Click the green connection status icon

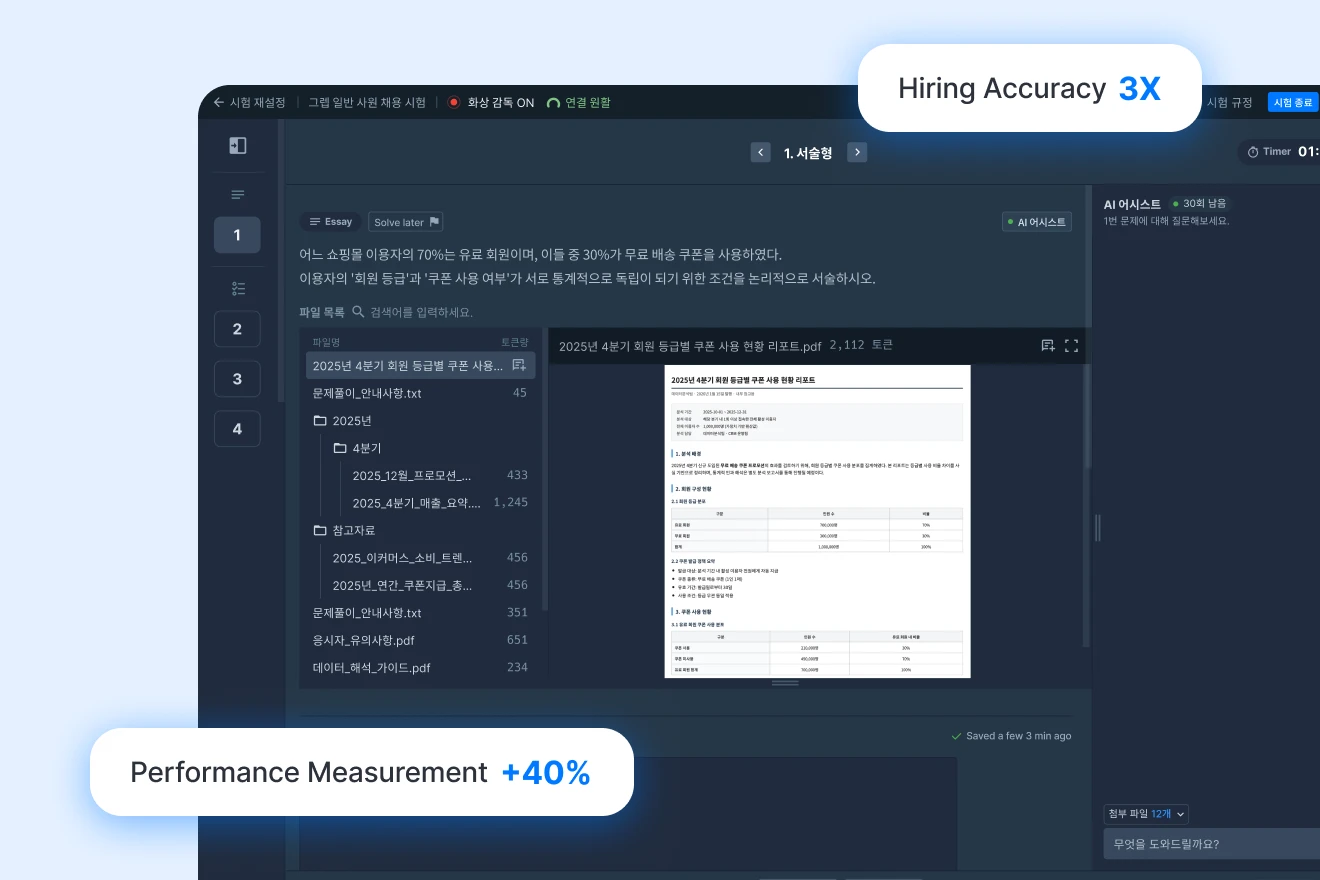(x=553, y=103)
